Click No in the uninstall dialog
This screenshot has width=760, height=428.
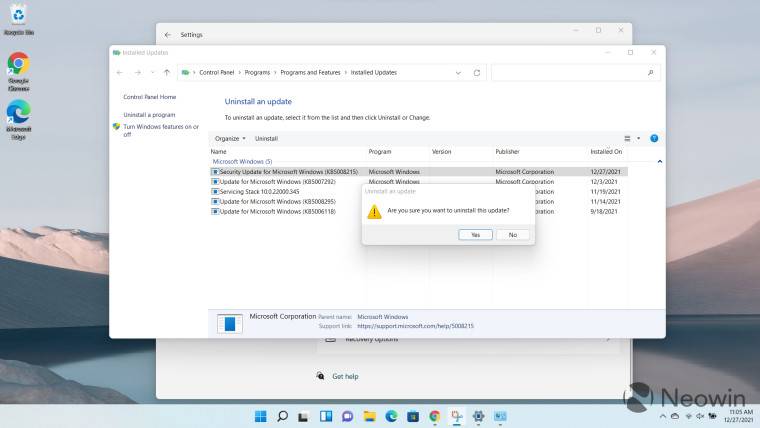512,234
